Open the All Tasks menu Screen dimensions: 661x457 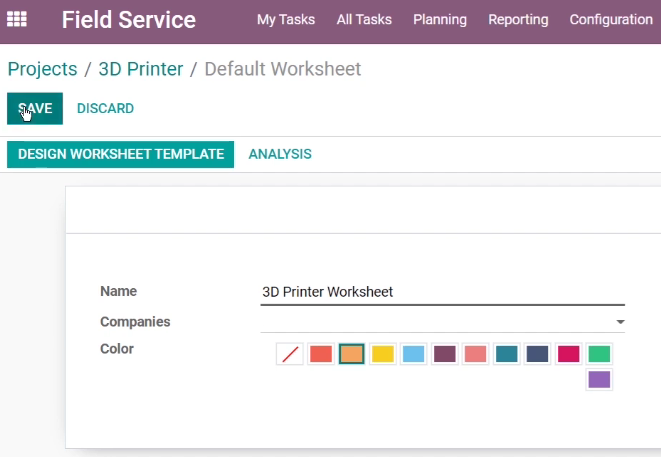point(364,19)
